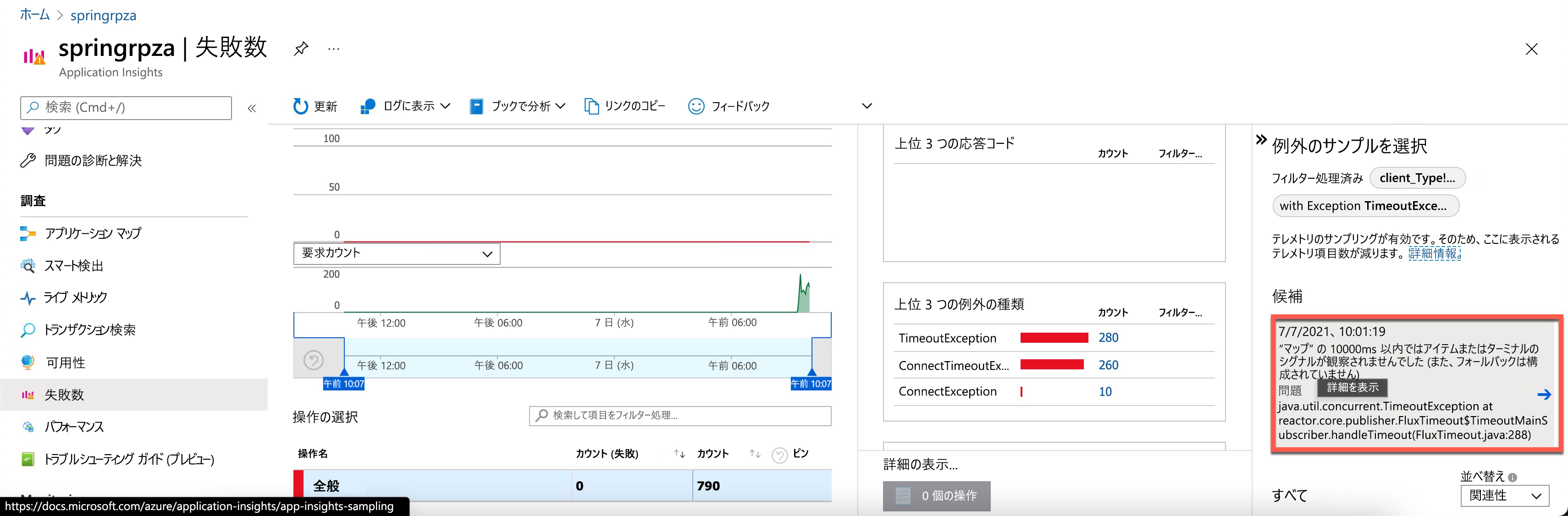Image resolution: width=1568 pixels, height=516 pixels.
Task: Click the reset time range circular icon
Action: pyautogui.click(x=314, y=360)
